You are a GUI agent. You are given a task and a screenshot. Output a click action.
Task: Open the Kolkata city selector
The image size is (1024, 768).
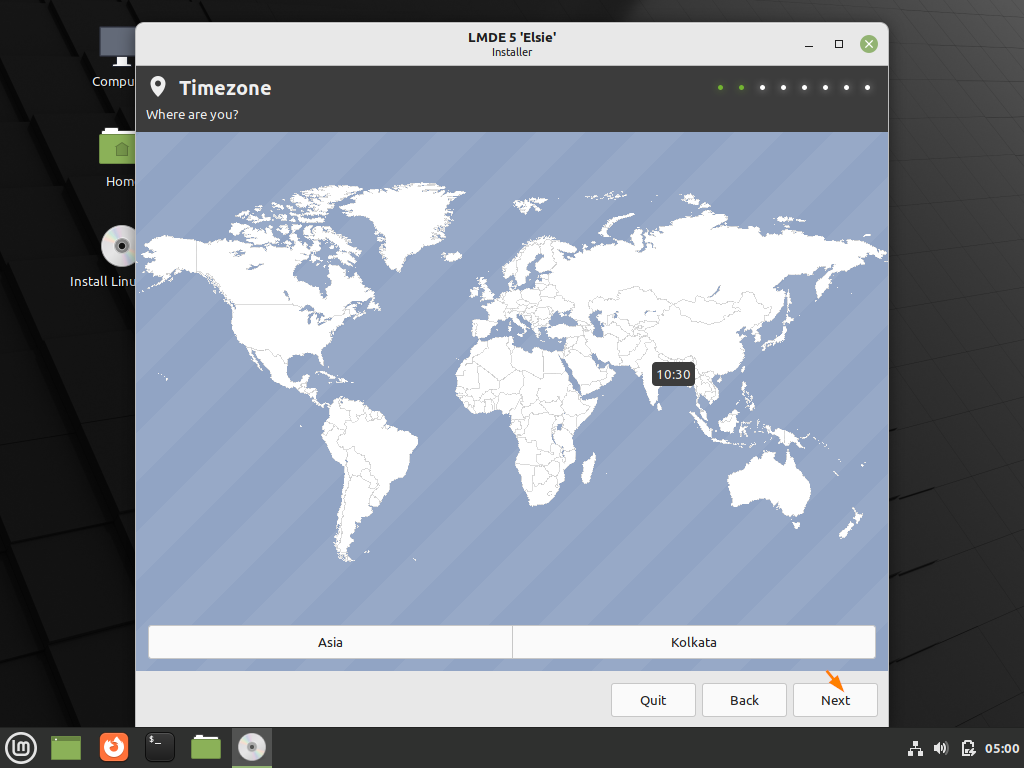click(694, 642)
